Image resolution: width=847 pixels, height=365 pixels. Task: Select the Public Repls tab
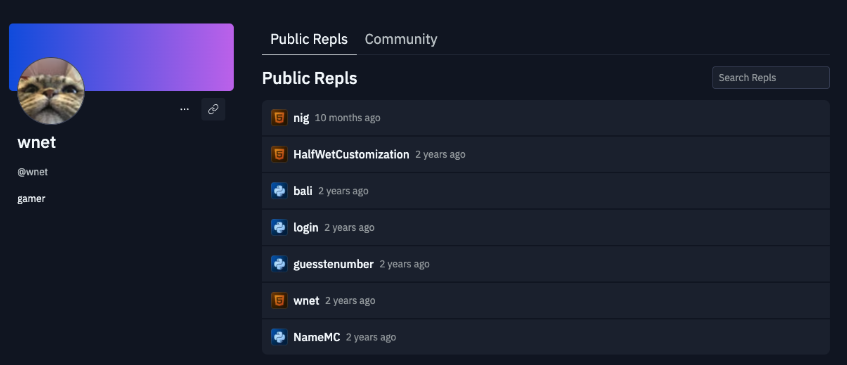[309, 39]
